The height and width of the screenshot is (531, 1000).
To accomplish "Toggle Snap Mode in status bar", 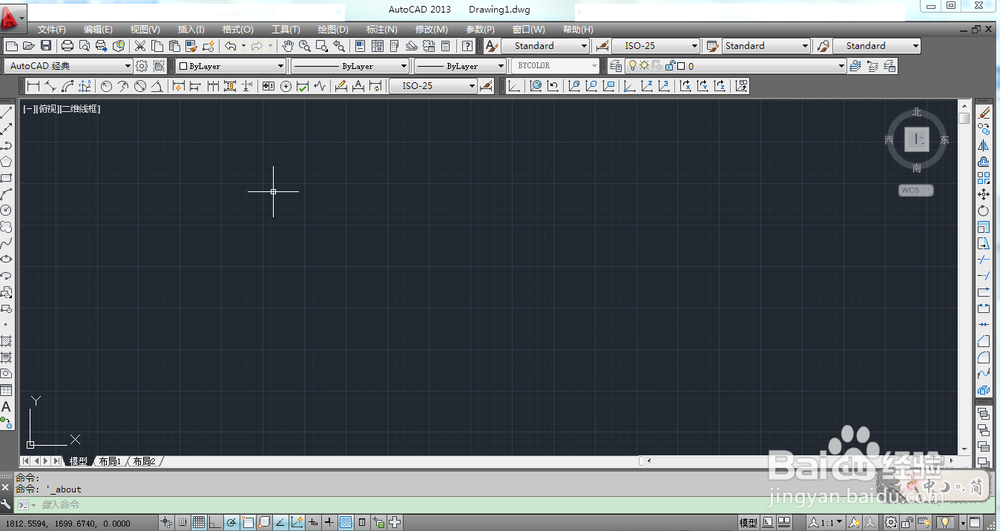I will tap(182, 523).
